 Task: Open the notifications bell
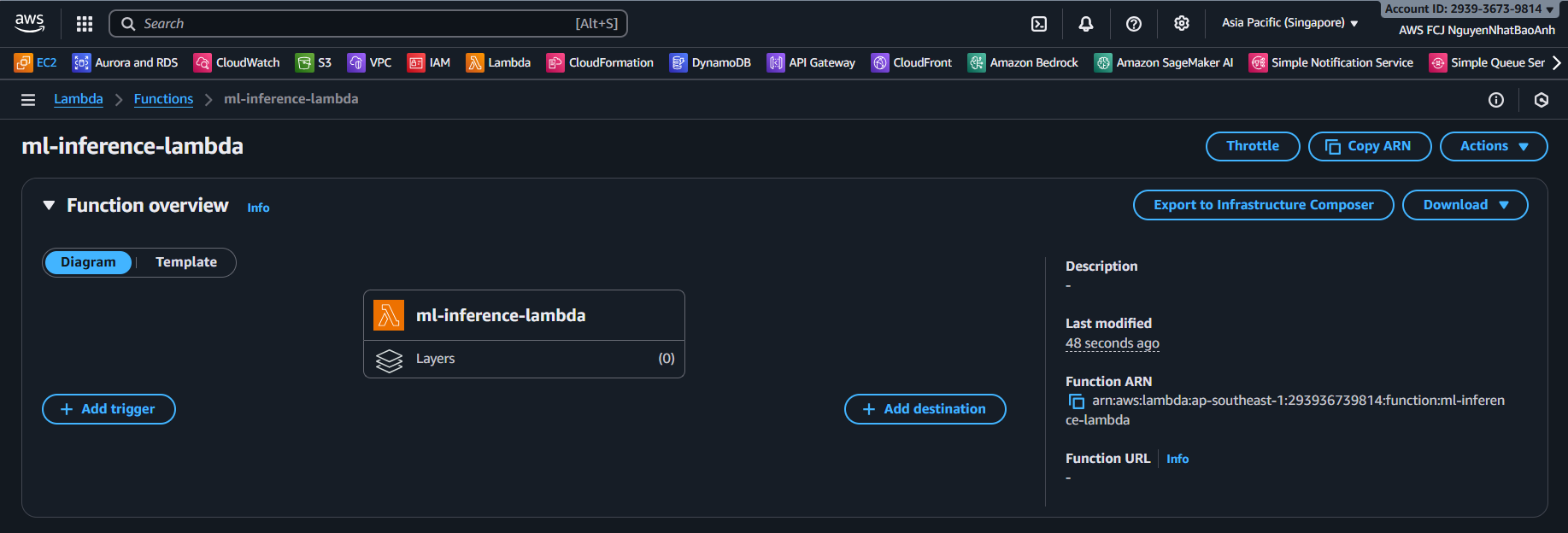[x=1086, y=24]
